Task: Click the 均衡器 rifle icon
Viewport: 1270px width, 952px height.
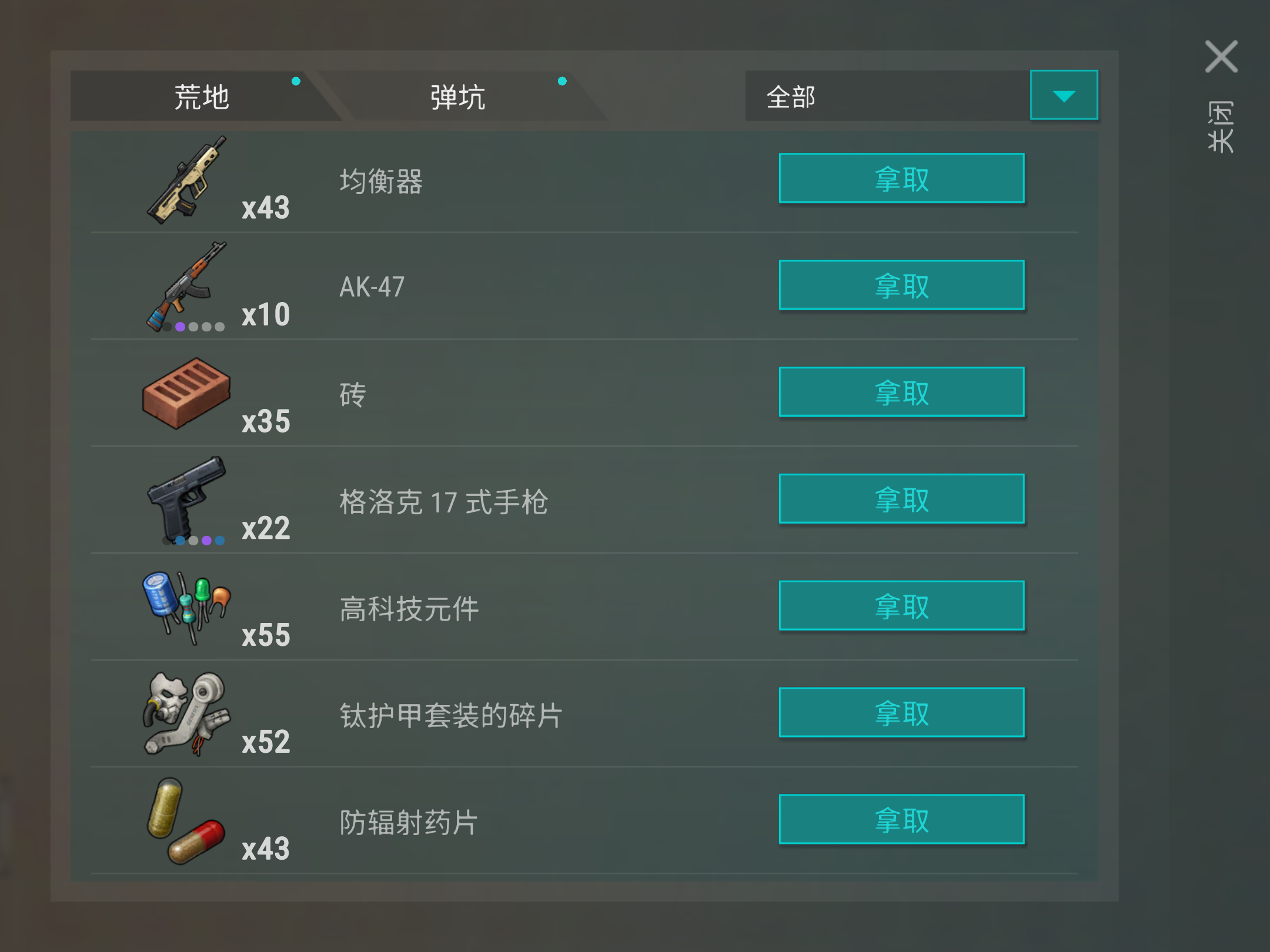Action: pyautogui.click(x=187, y=180)
